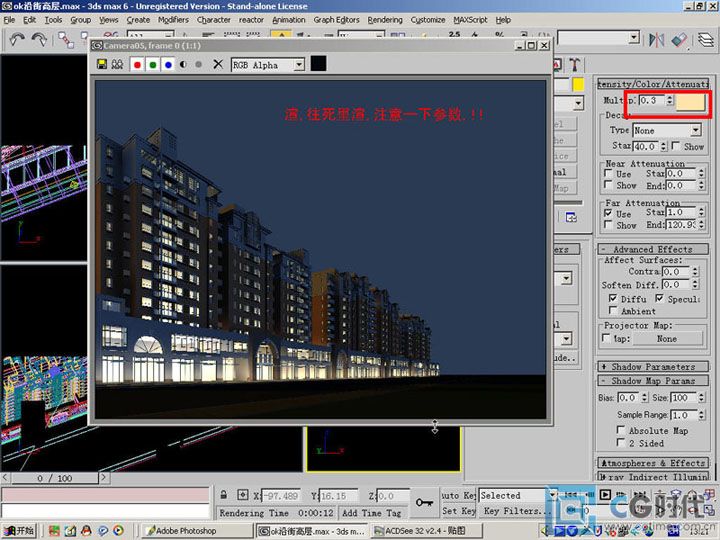Click the Far Attenuation End value field
Image resolution: width=720 pixels, height=540 pixels.
click(681, 225)
